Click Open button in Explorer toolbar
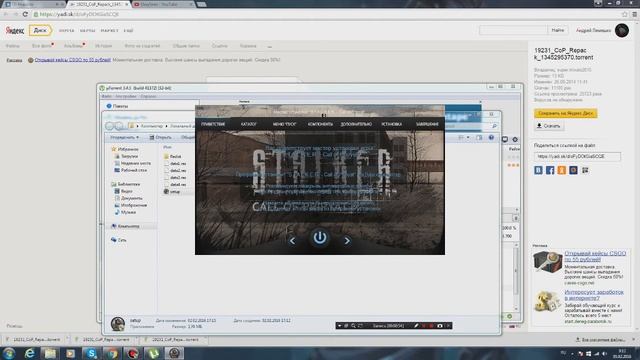The width and height of the screenshot is (640, 360). 160,138
